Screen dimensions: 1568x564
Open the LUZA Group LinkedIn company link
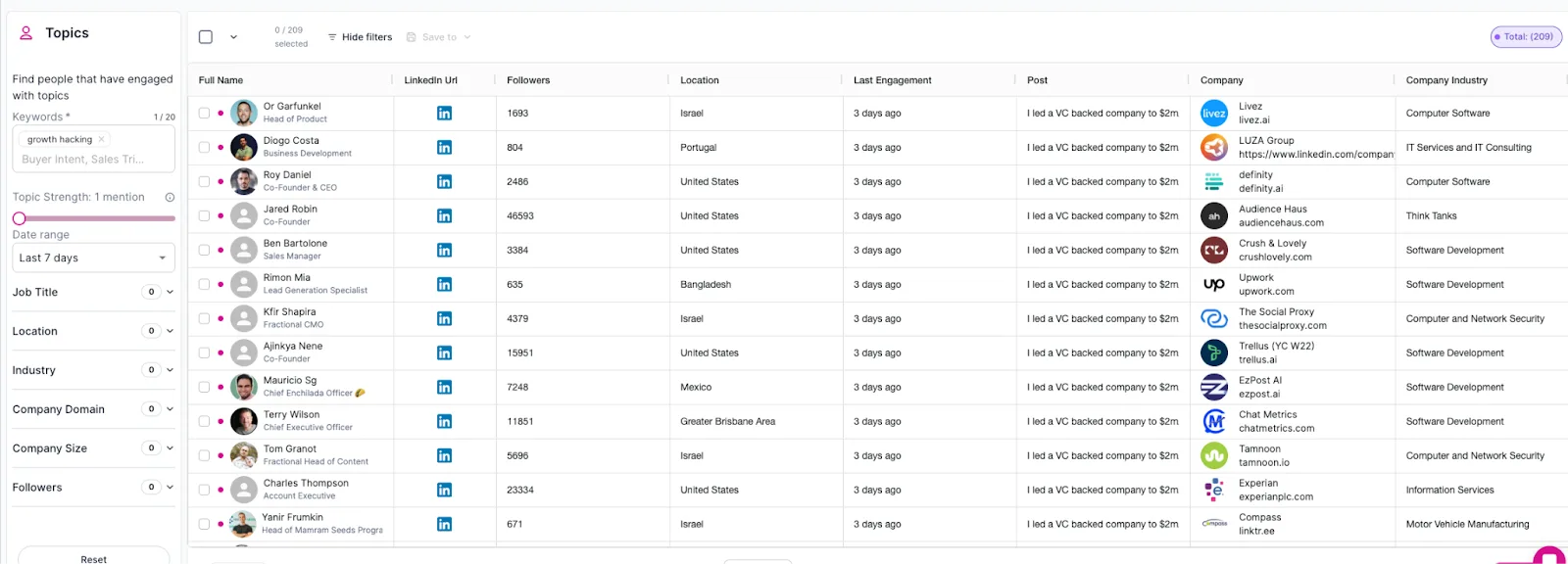1316,155
